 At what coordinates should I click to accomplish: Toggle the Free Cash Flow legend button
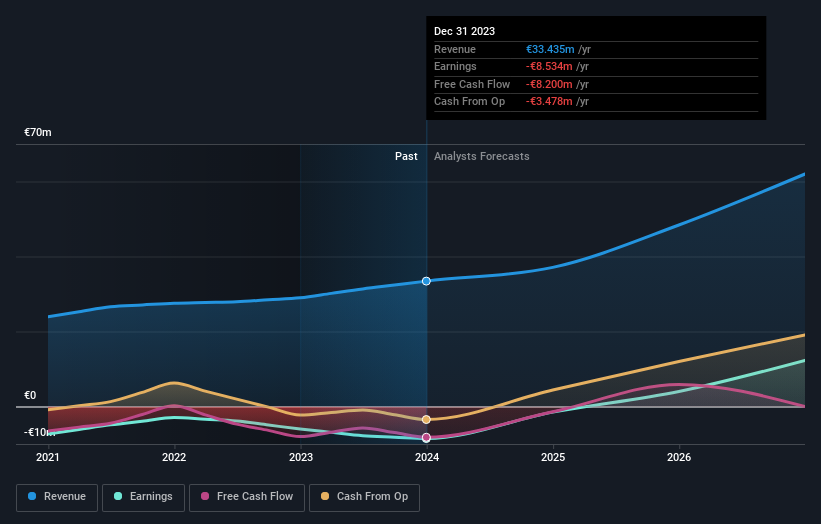[247, 497]
